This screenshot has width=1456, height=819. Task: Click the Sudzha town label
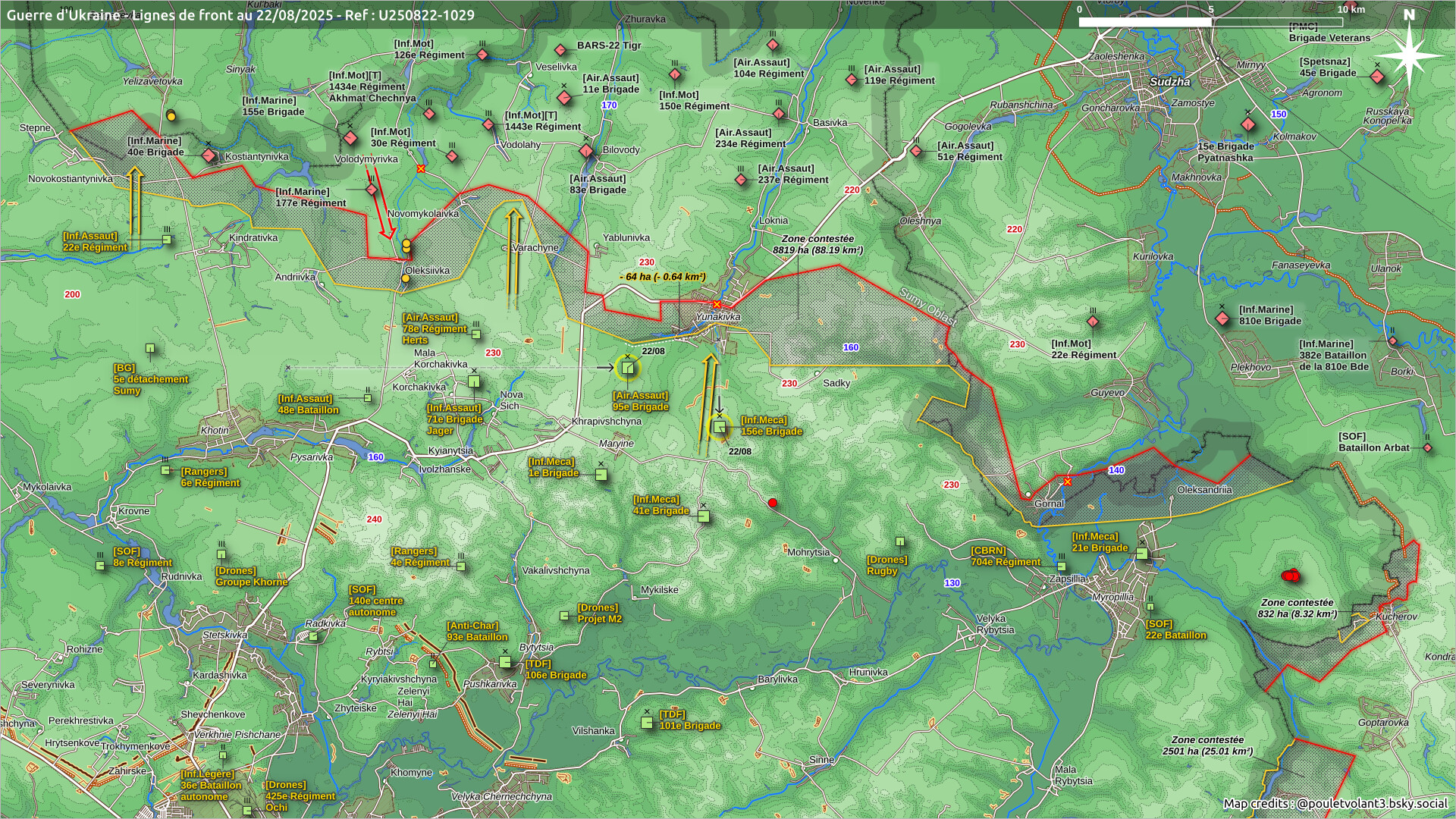pyautogui.click(x=1169, y=82)
